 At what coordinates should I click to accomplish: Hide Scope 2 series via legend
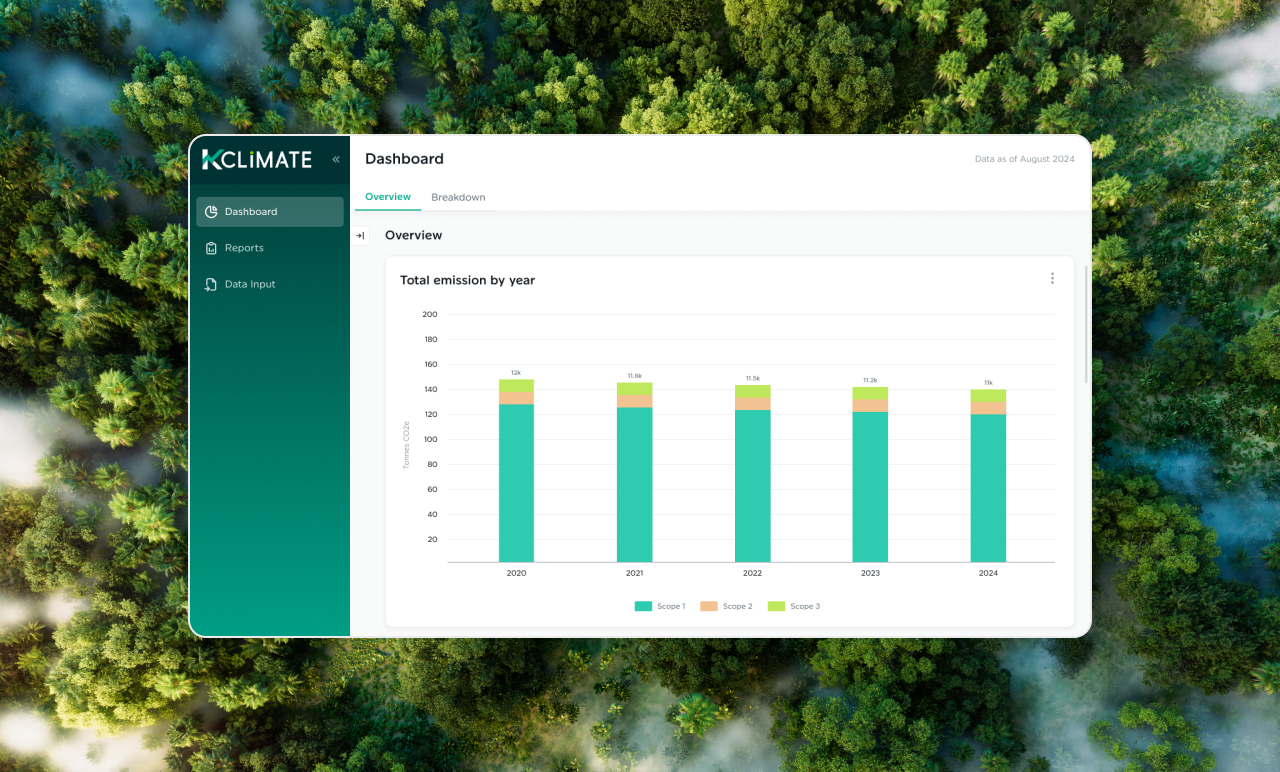pos(726,606)
